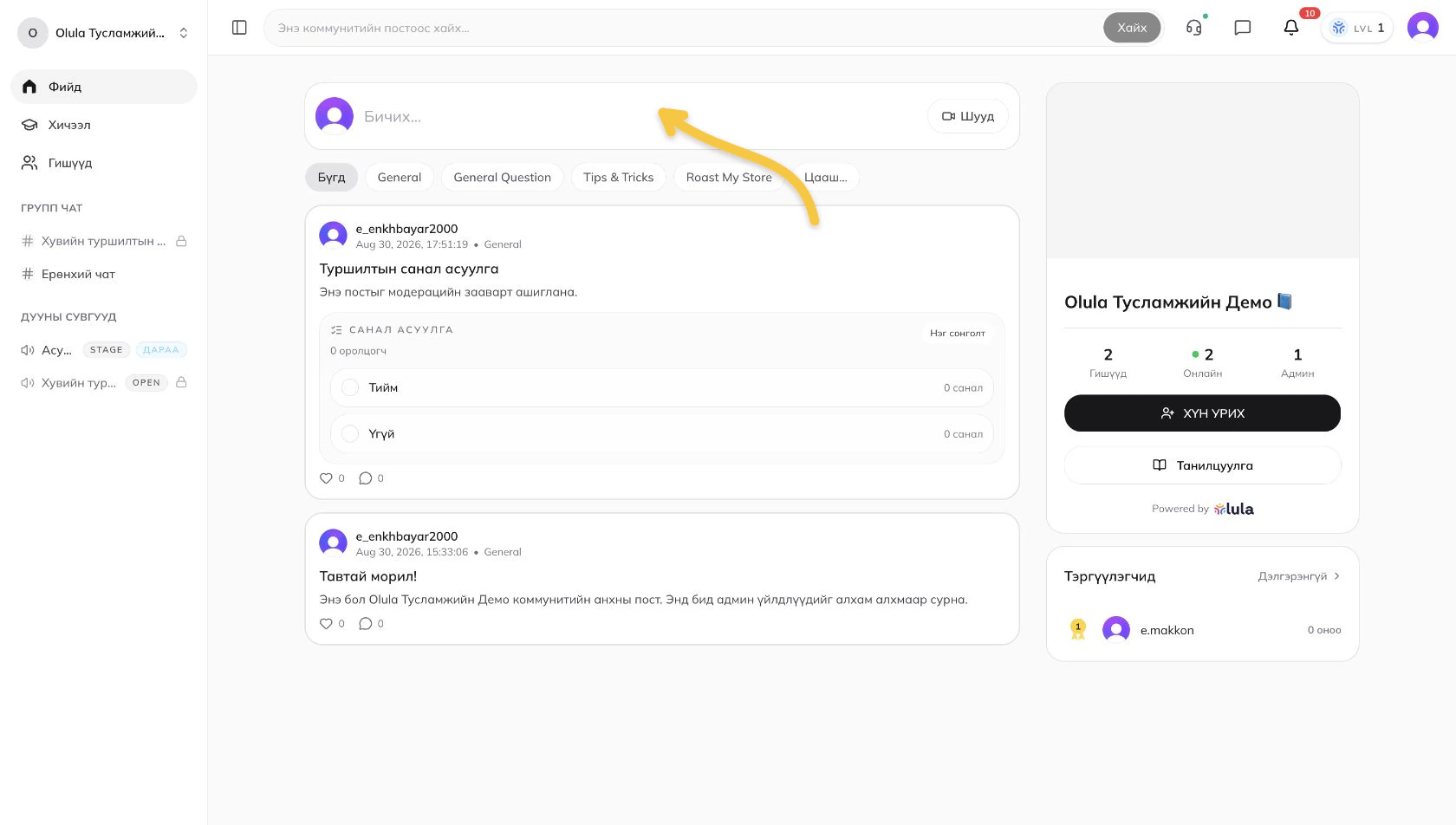Image resolution: width=1456 pixels, height=825 pixels.
Task: Open Еренхий чат channel
Action: click(x=104, y=274)
